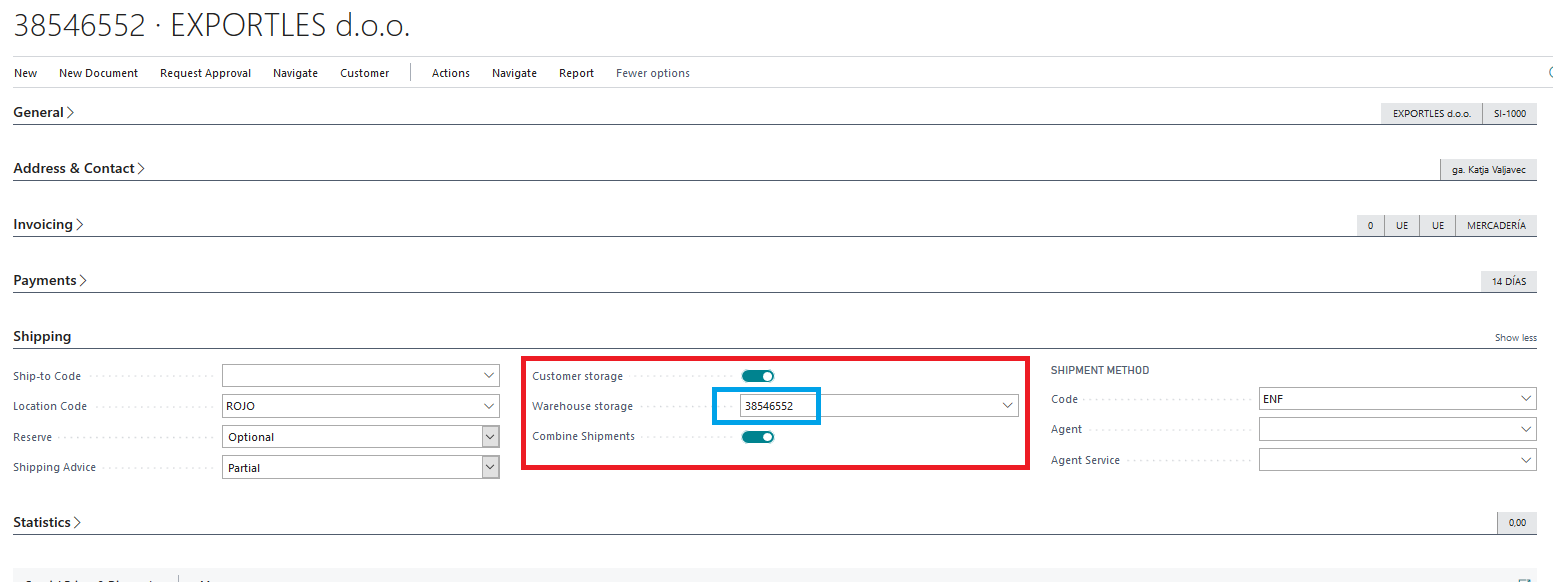Expand the Invoicing section
The height and width of the screenshot is (582, 1553).
coord(48,225)
